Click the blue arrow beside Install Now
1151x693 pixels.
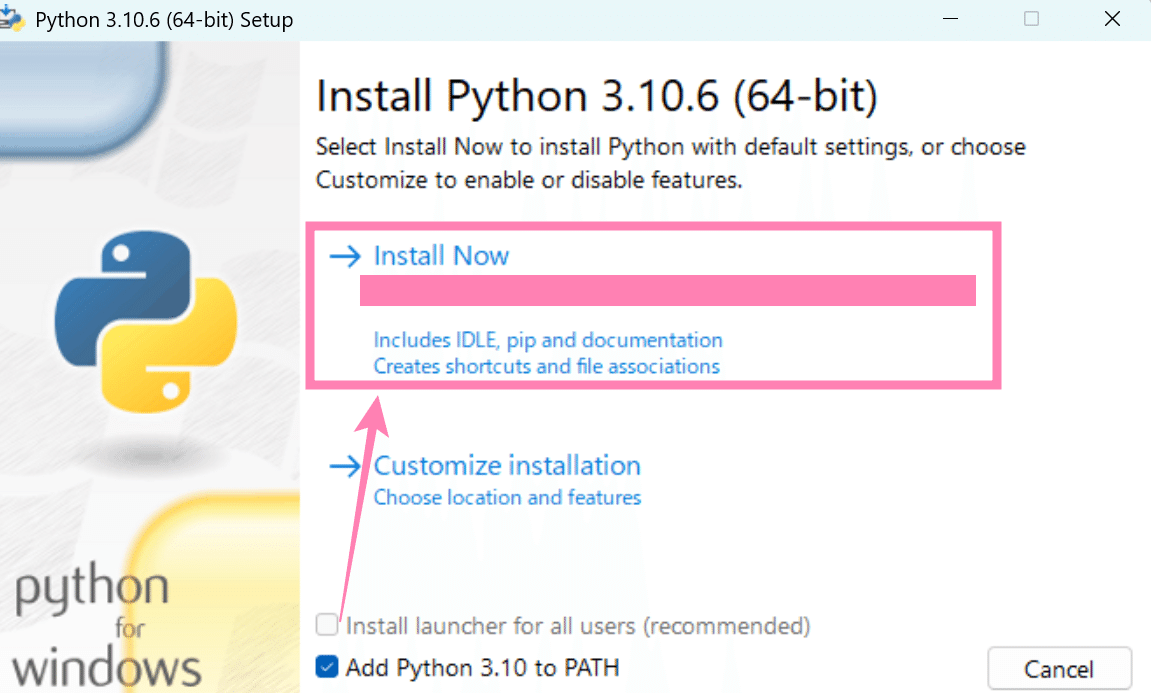344,256
